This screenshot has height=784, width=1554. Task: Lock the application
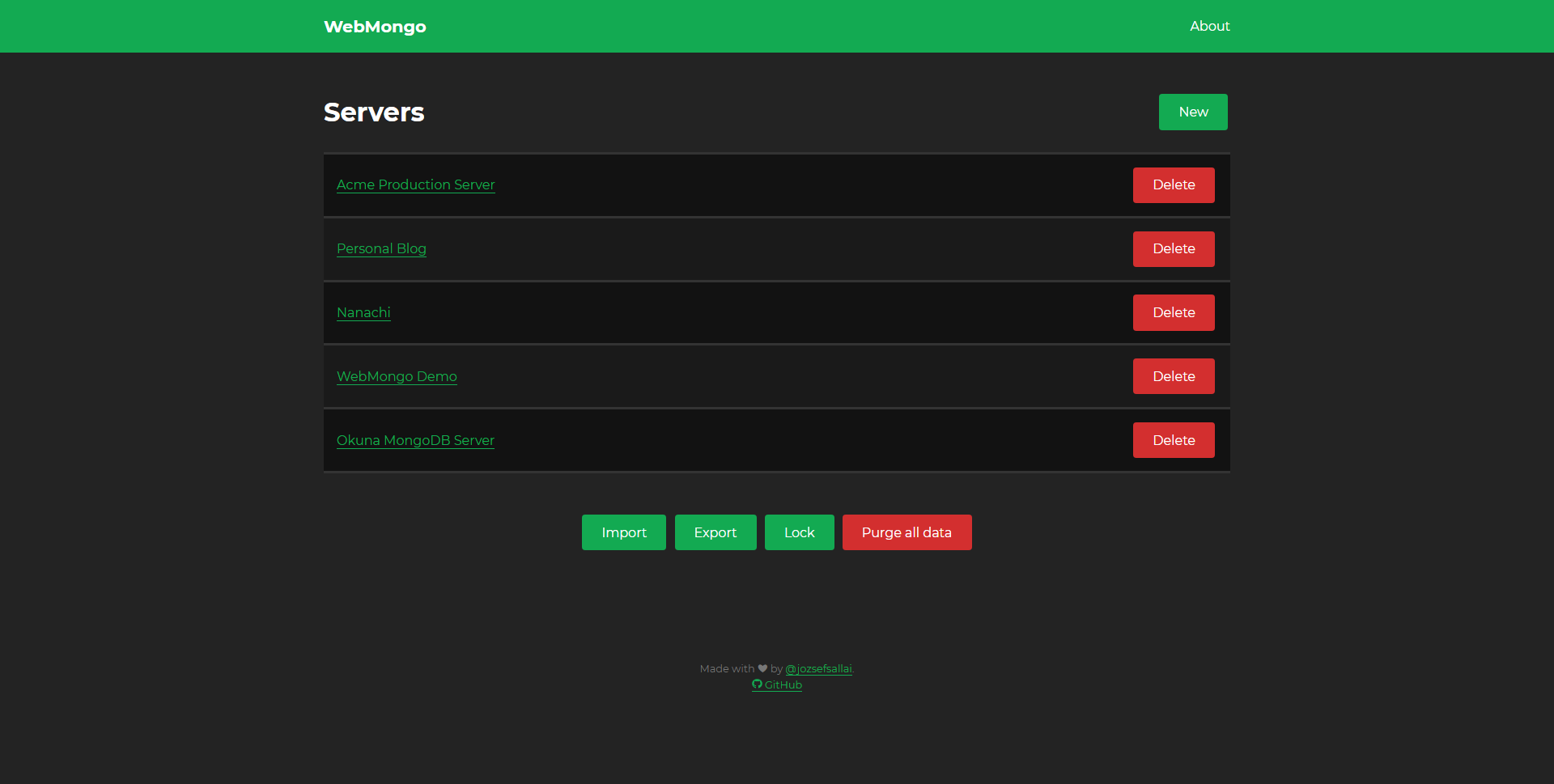799,532
